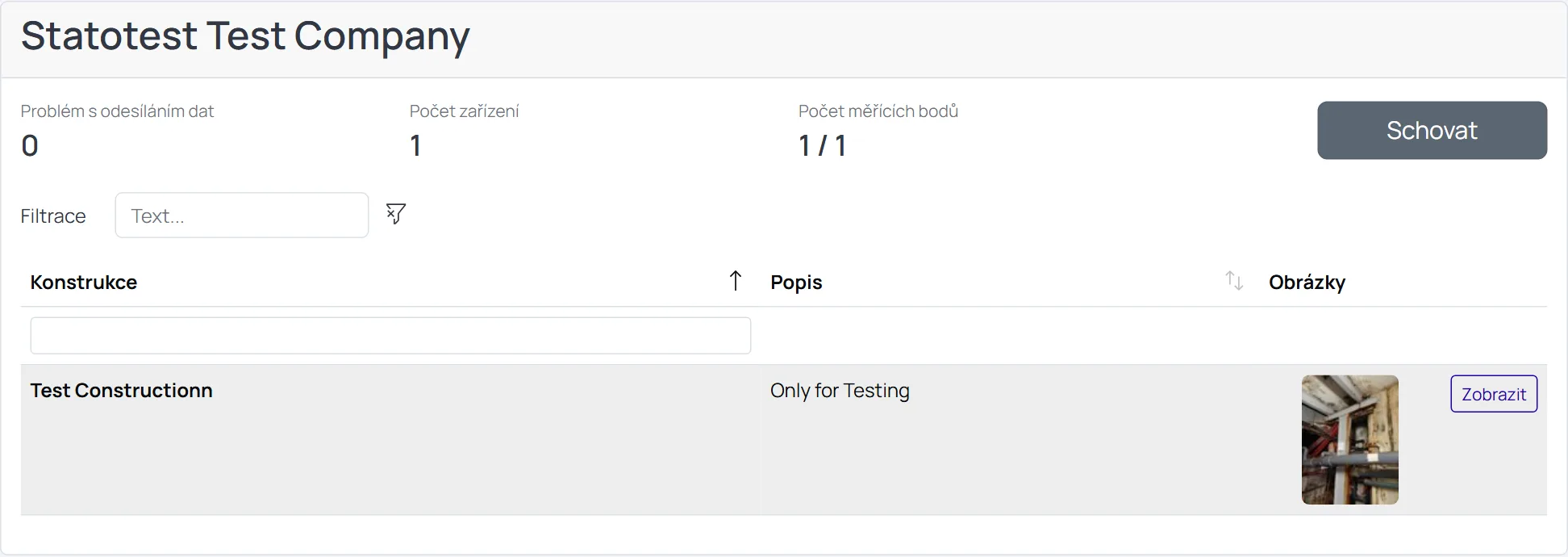Click the clear filter funnel icon
The height and width of the screenshot is (557, 1568).
[395, 214]
